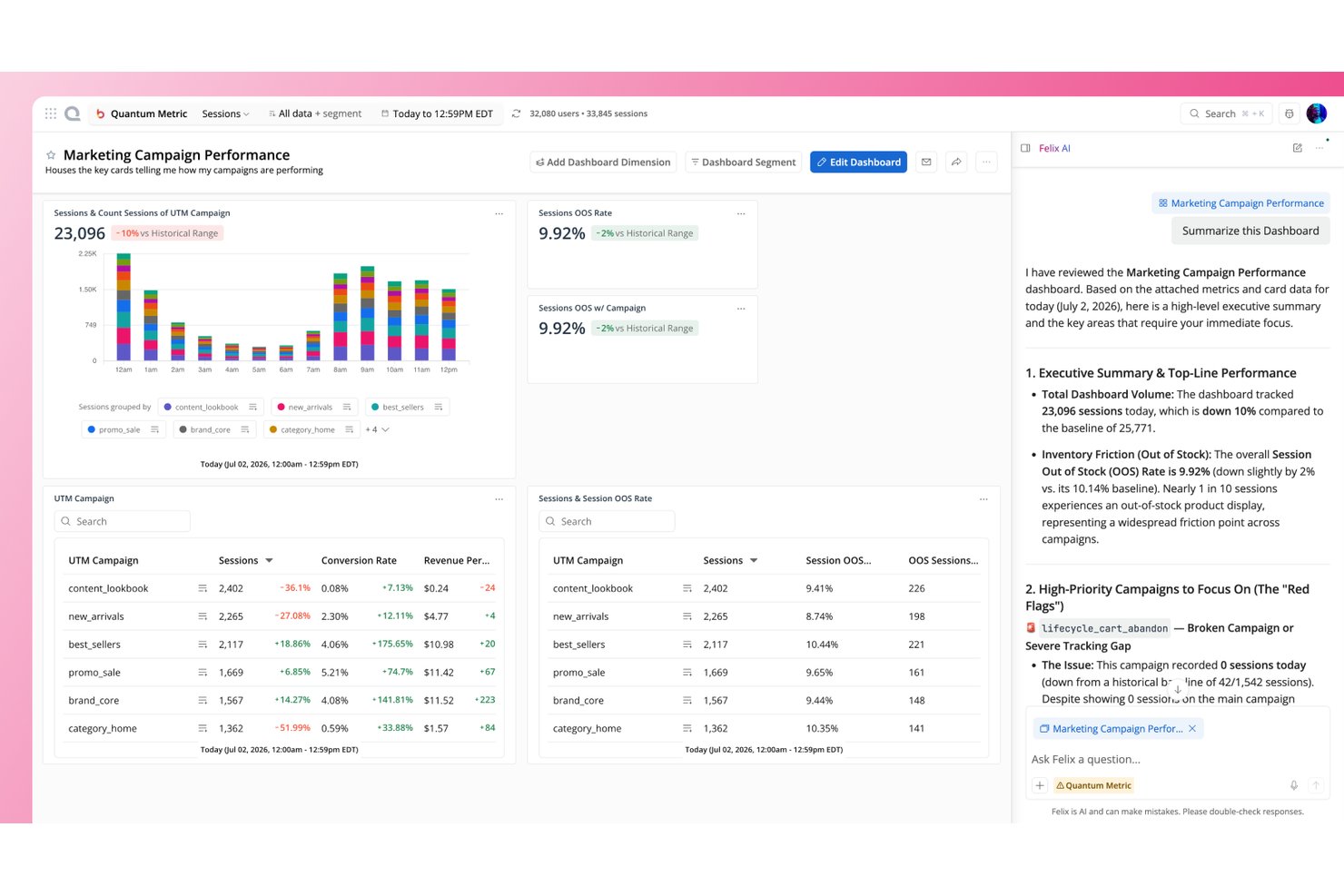Toggle the content_lookbook legend series
Viewport: 1344px width, 896px height.
[x=211, y=407]
